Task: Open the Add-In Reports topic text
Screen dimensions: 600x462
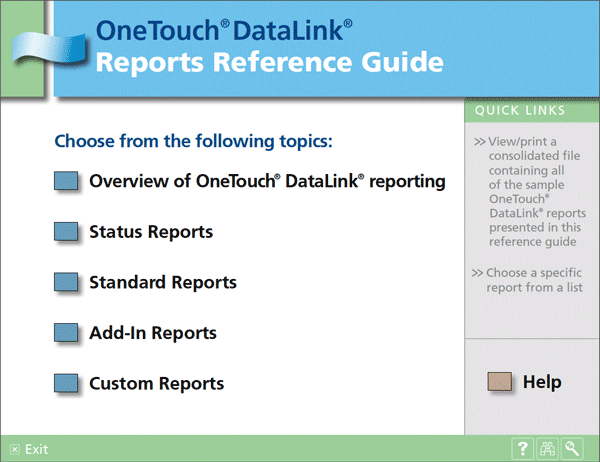Action: (153, 333)
